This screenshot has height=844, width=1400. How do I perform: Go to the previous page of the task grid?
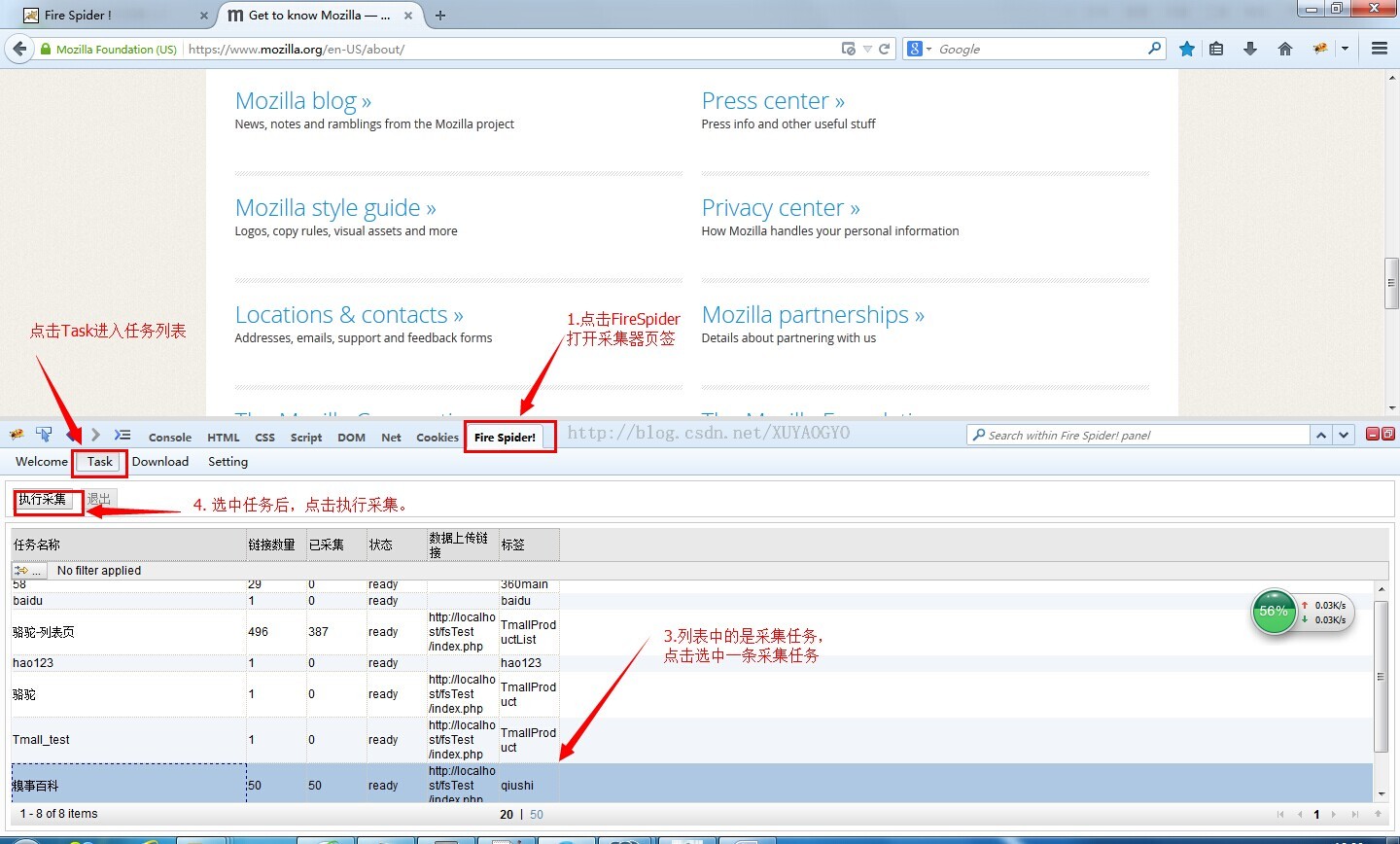click(x=1300, y=815)
